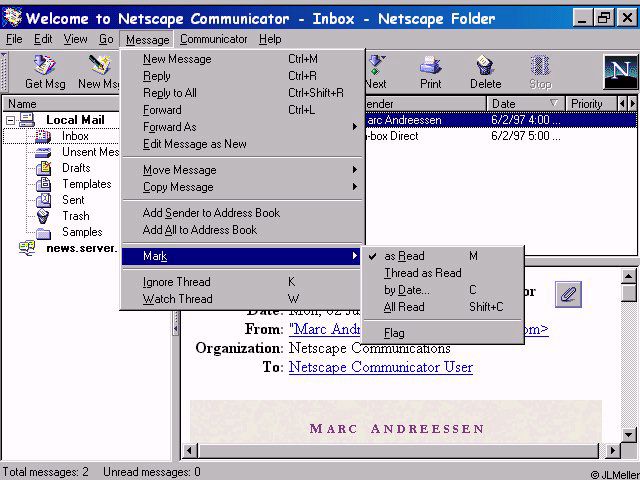The width and height of the screenshot is (640, 480).
Task: Choose Reply to All
Action: (242, 93)
